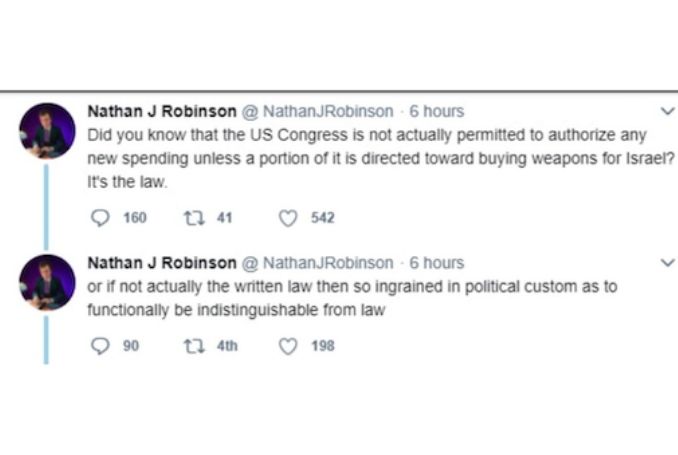Click the 542 likes count number
The image size is (678, 455).
[x=323, y=218]
